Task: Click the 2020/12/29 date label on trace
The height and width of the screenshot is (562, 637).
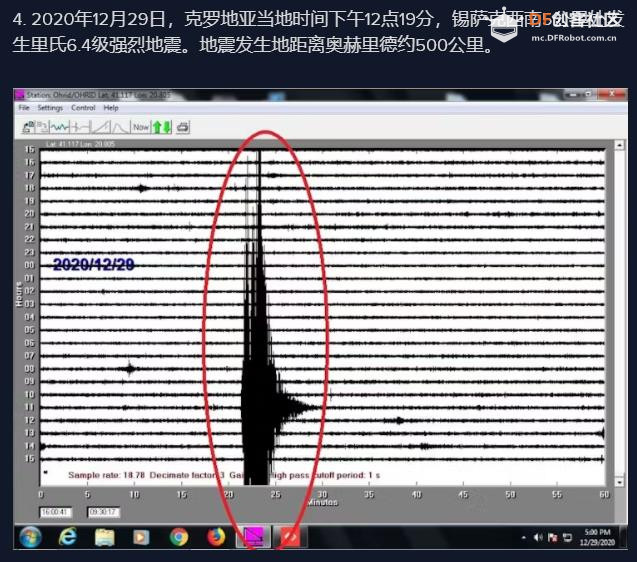Action: (93, 265)
